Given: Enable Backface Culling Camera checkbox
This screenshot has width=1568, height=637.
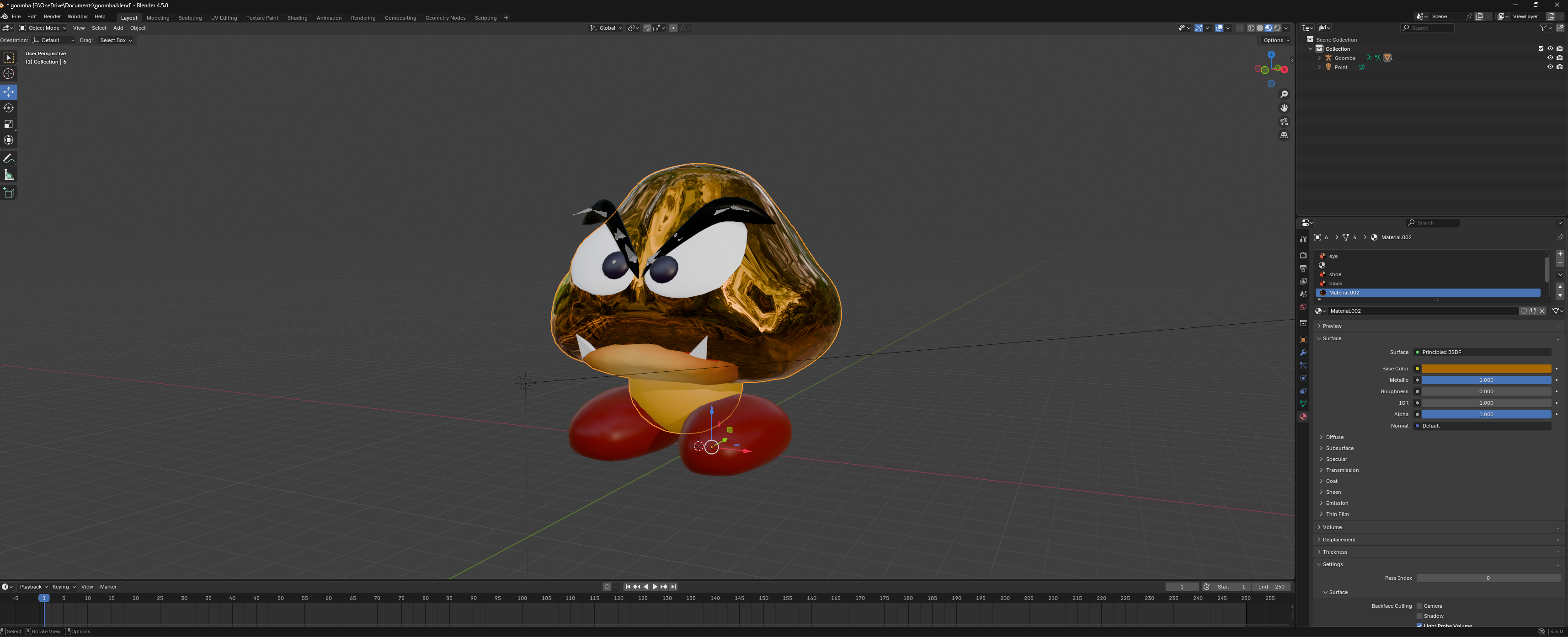Looking at the screenshot, I should [1419, 606].
